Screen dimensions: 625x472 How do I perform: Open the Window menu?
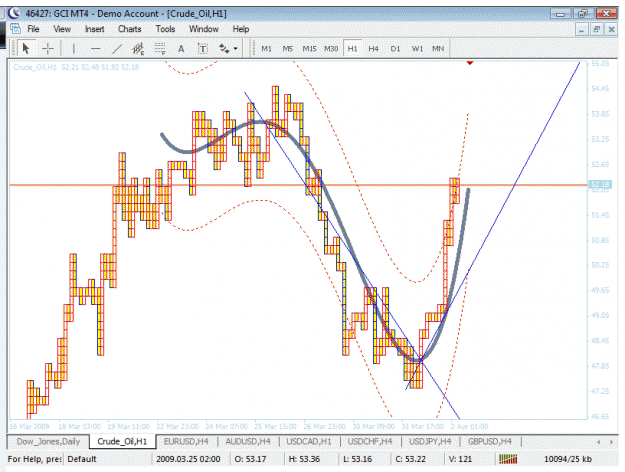coord(204,29)
